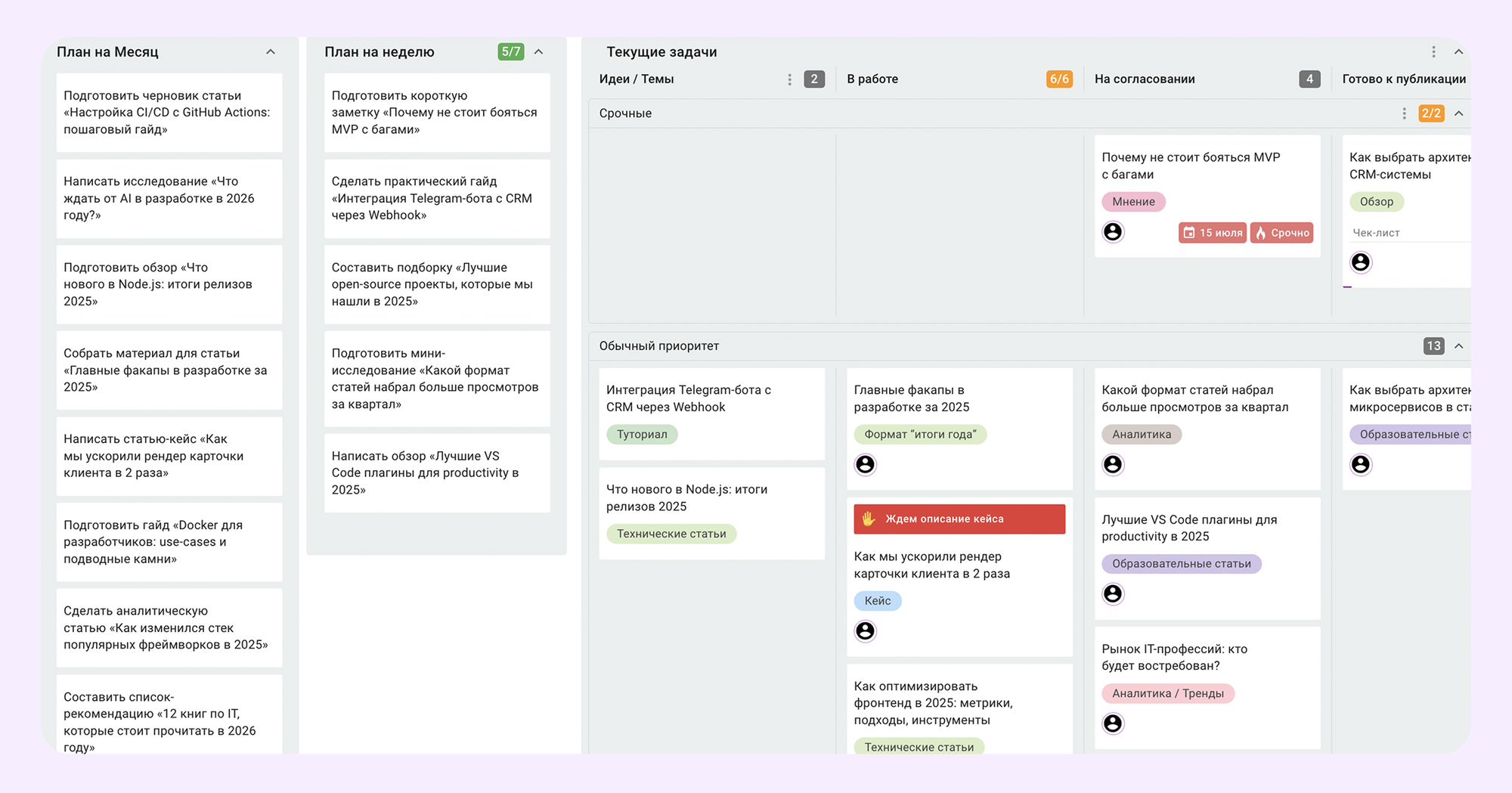
Task: Click the Туториал tag label
Action: [x=642, y=435]
